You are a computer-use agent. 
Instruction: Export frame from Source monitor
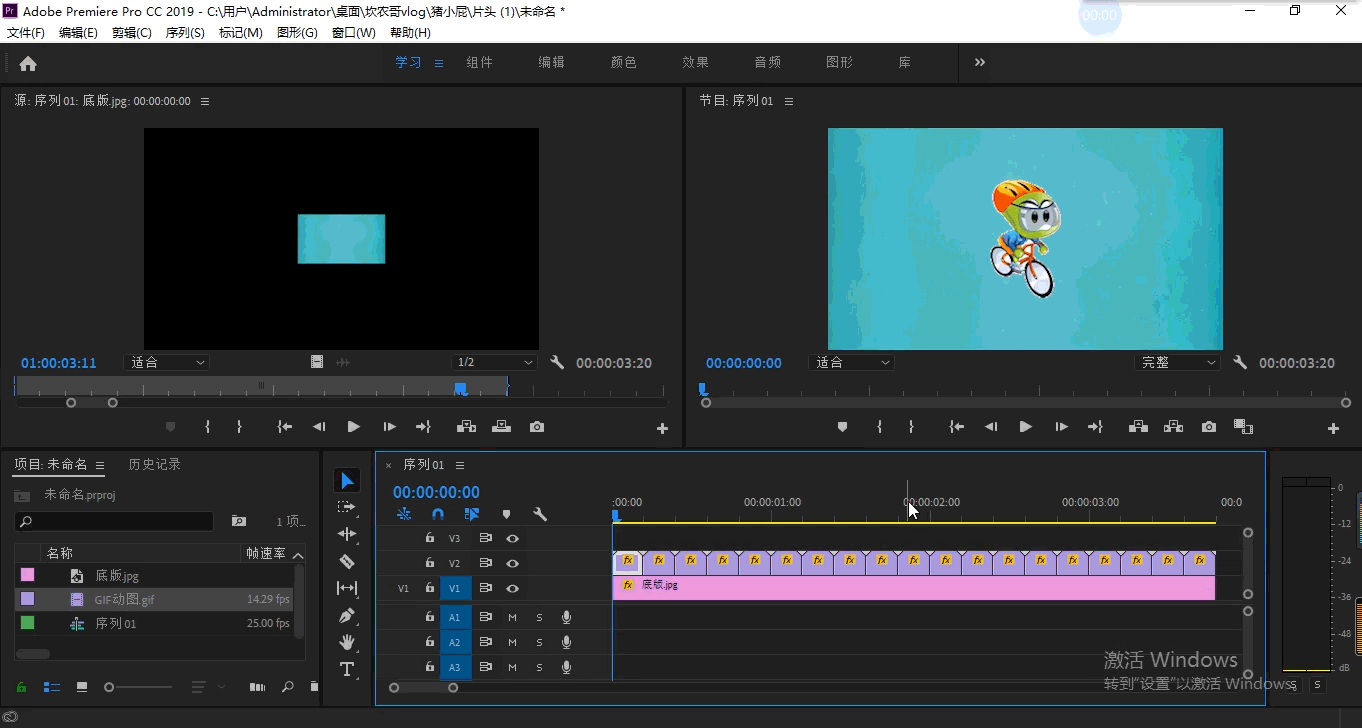pyautogui.click(x=537, y=427)
